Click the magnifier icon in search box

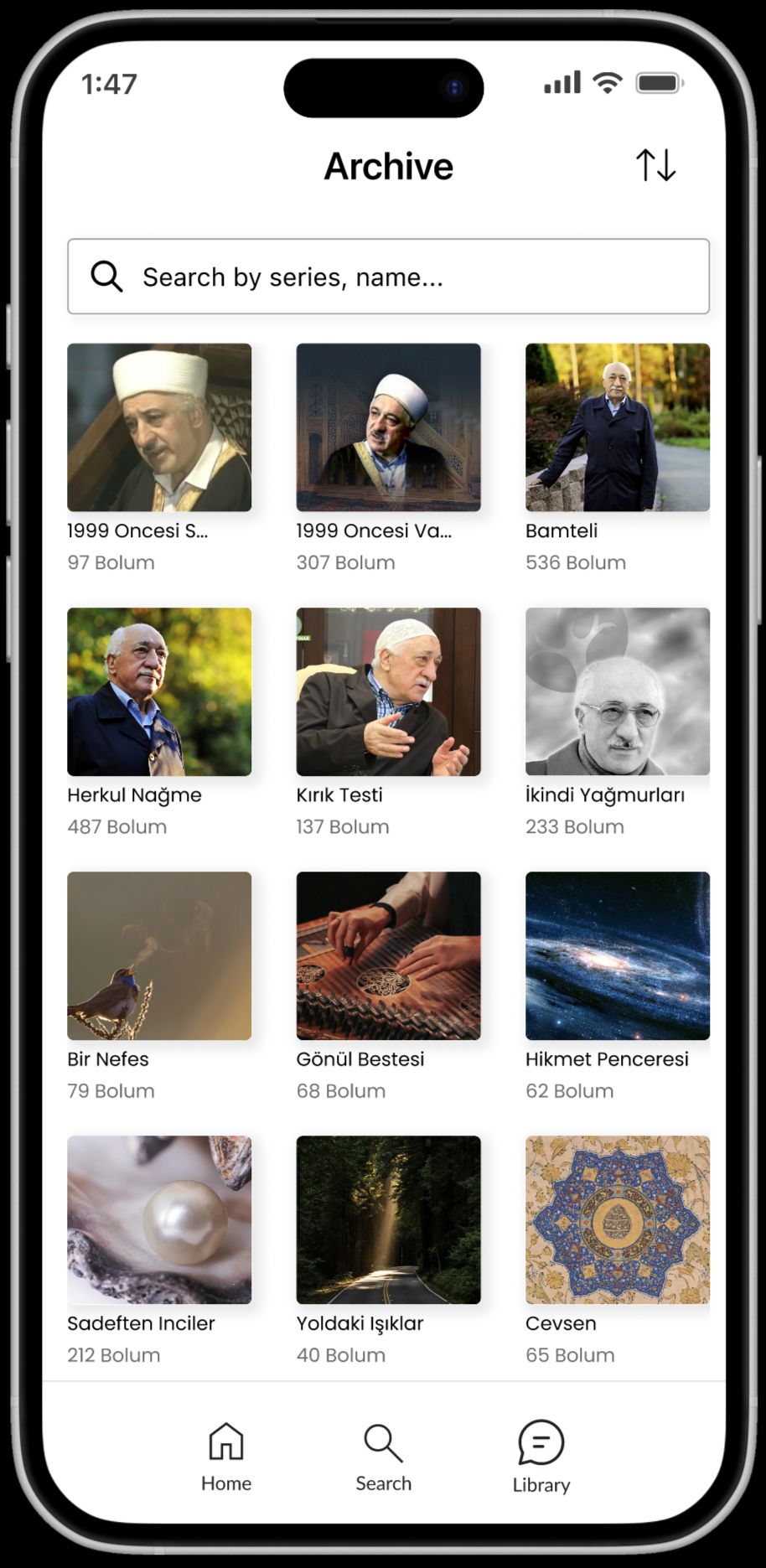(x=106, y=276)
